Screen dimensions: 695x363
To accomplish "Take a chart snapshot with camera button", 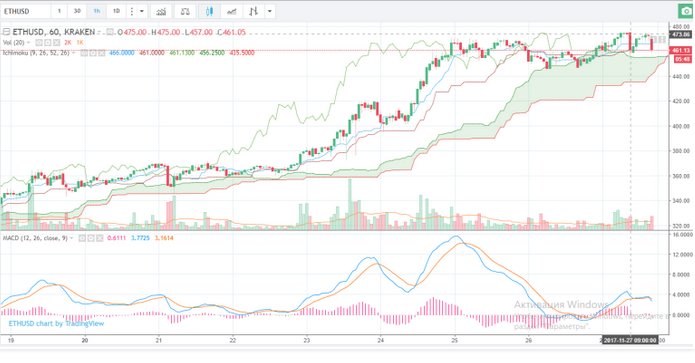I will pos(686,12).
